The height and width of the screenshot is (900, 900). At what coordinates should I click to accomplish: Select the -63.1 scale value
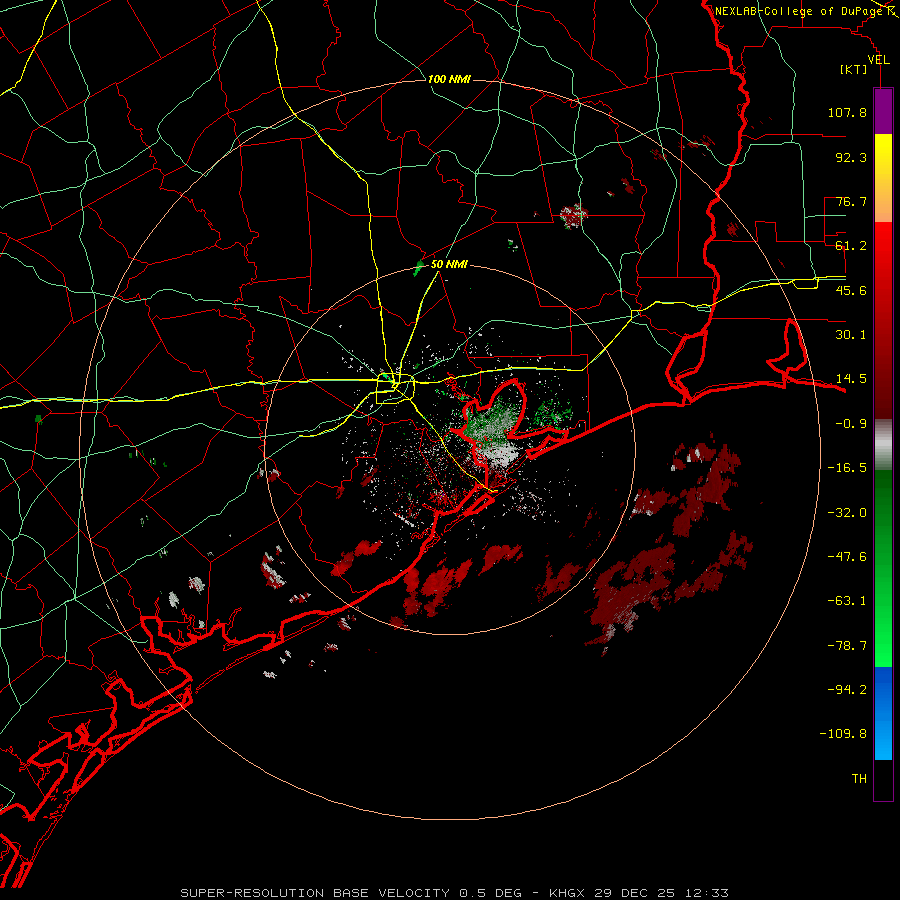847,601
